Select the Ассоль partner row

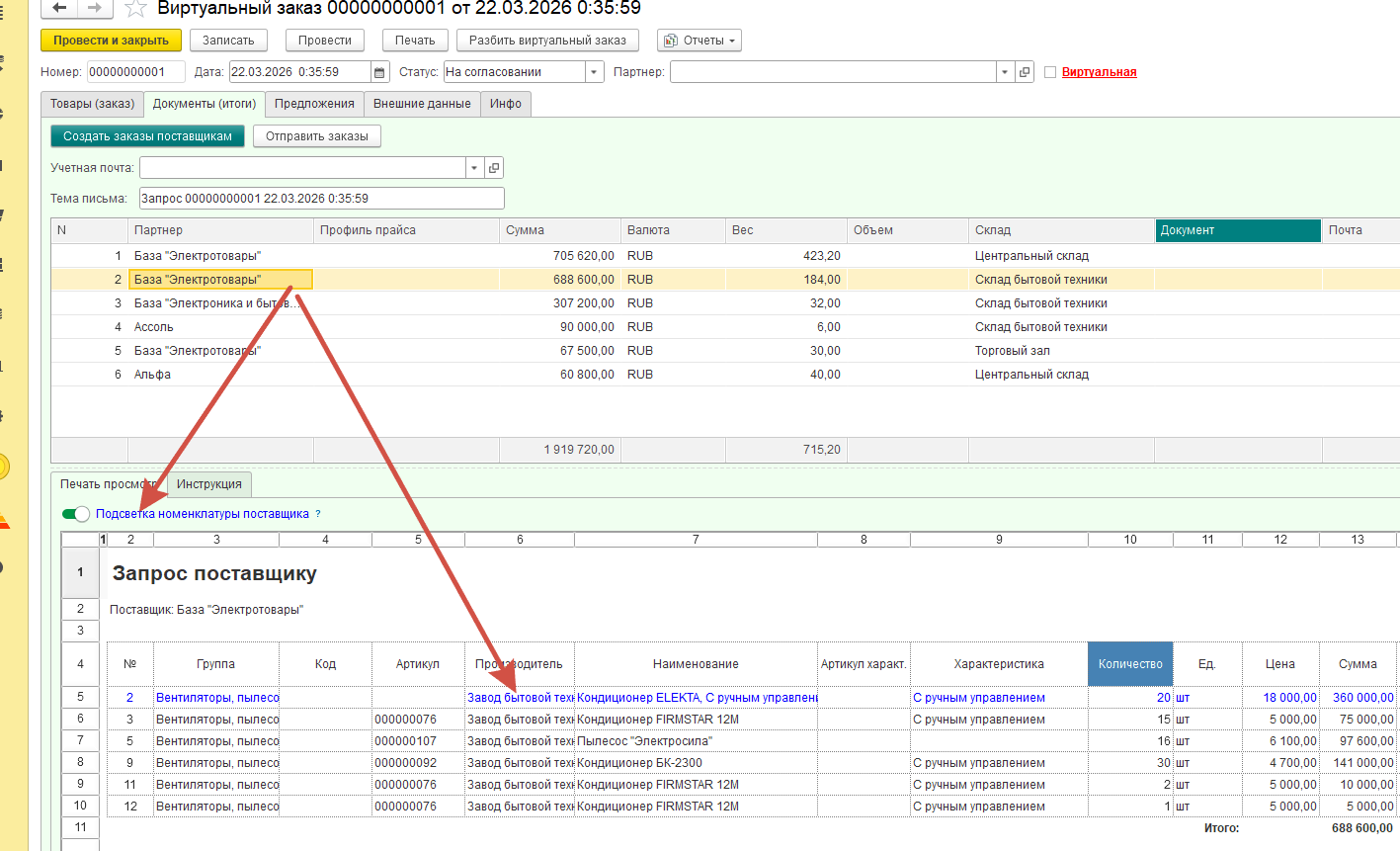click(x=153, y=327)
